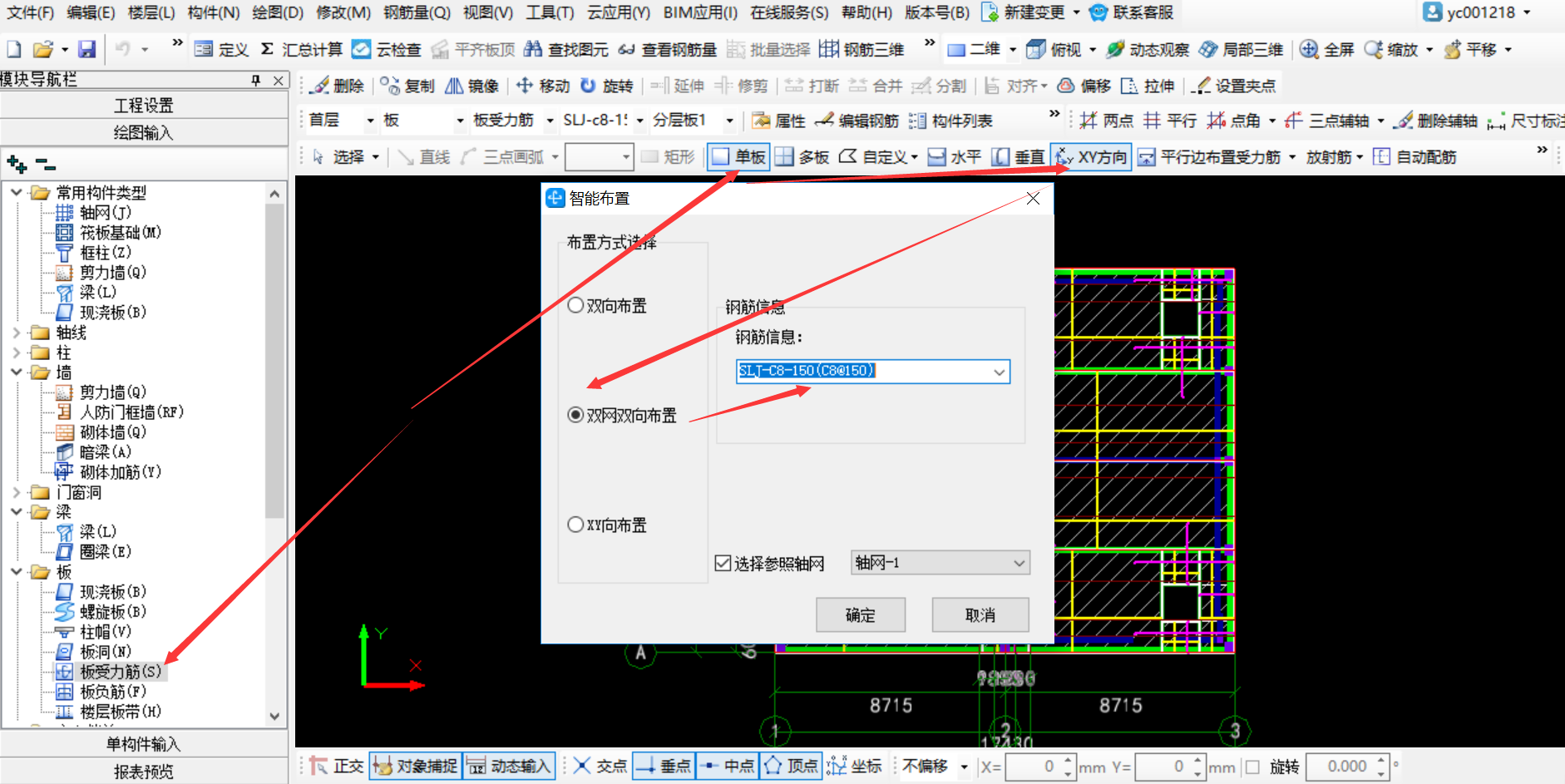Open BIM应用(I) menu
Screen dimensions: 1565x784
(x=700, y=12)
